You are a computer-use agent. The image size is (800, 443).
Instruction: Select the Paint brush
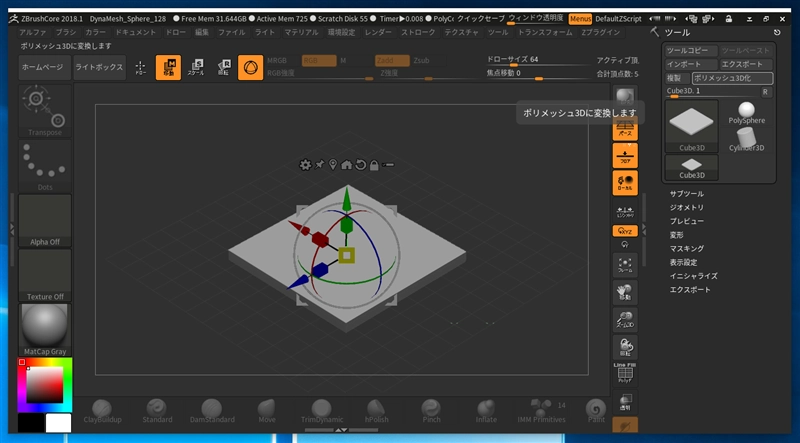pyautogui.click(x=595, y=411)
